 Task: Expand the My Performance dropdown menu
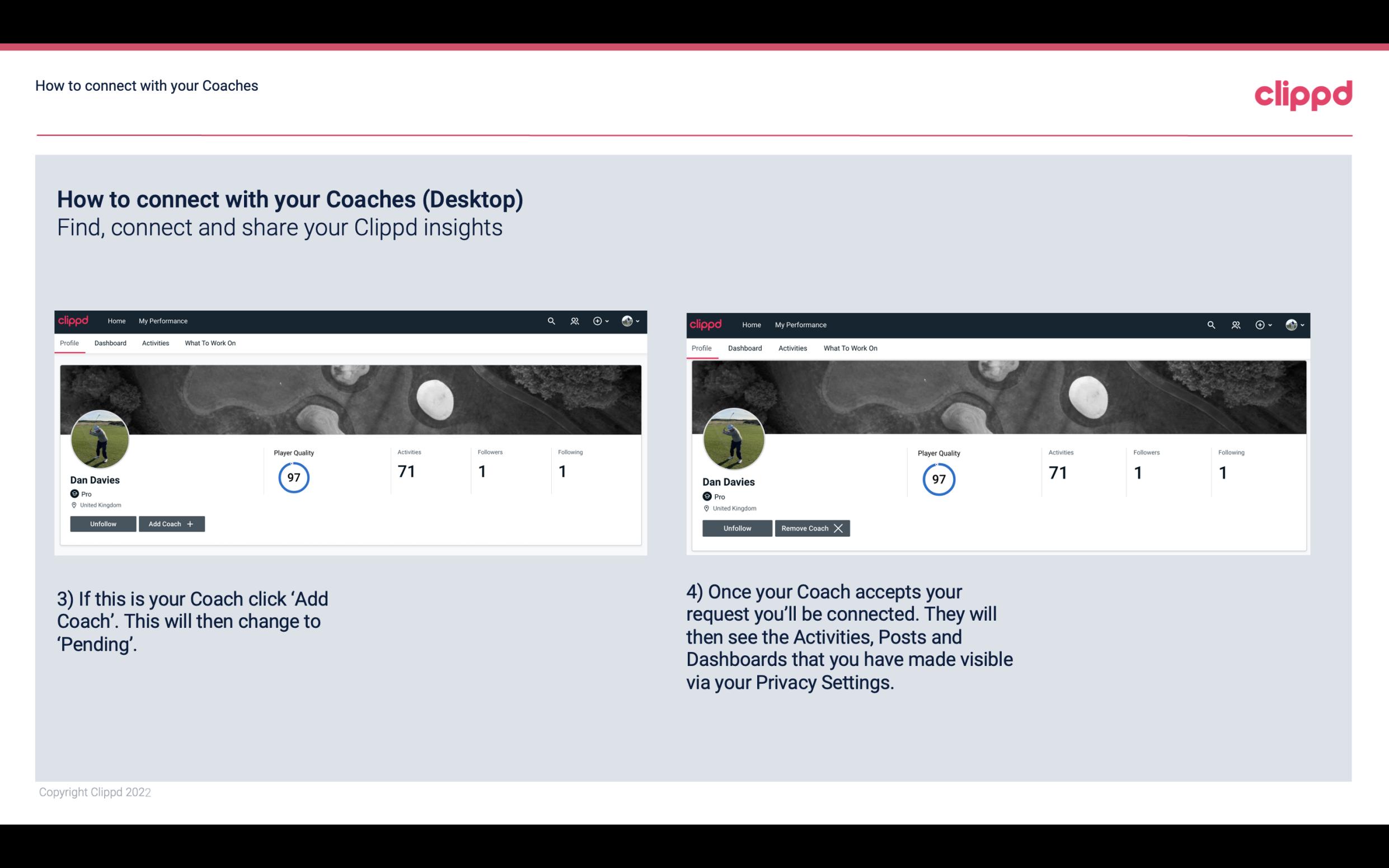(x=162, y=321)
